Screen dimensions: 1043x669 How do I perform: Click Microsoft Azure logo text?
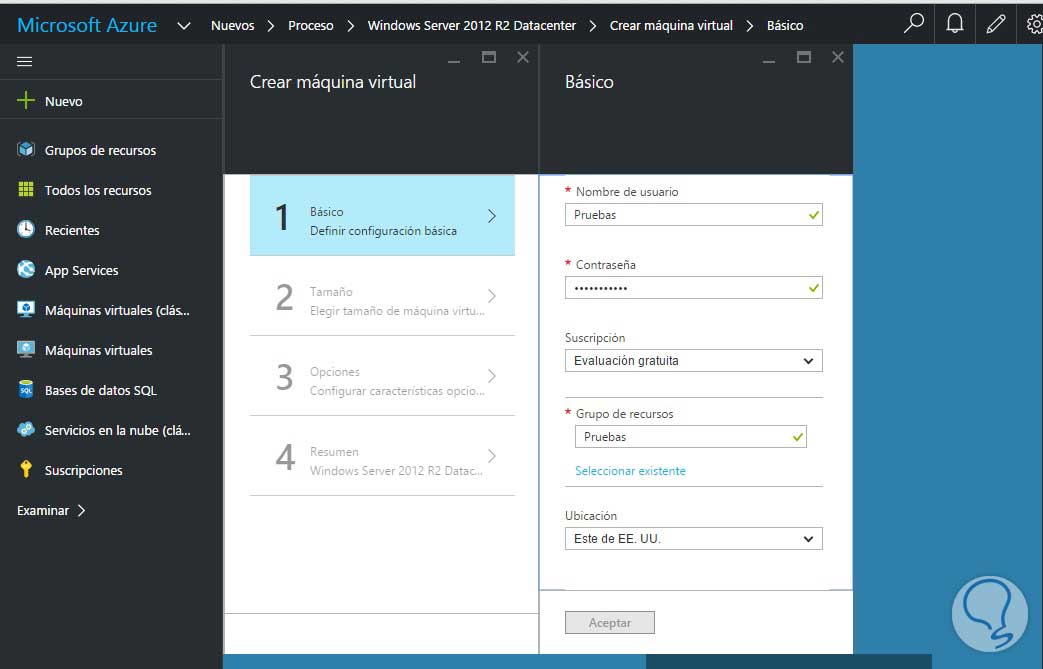[x=87, y=25]
